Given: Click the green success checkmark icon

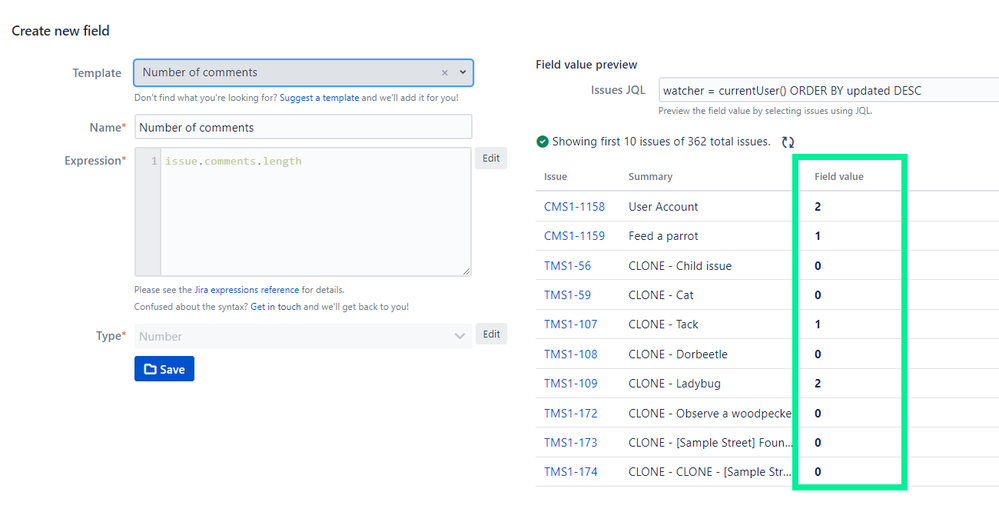Looking at the screenshot, I should click(542, 141).
